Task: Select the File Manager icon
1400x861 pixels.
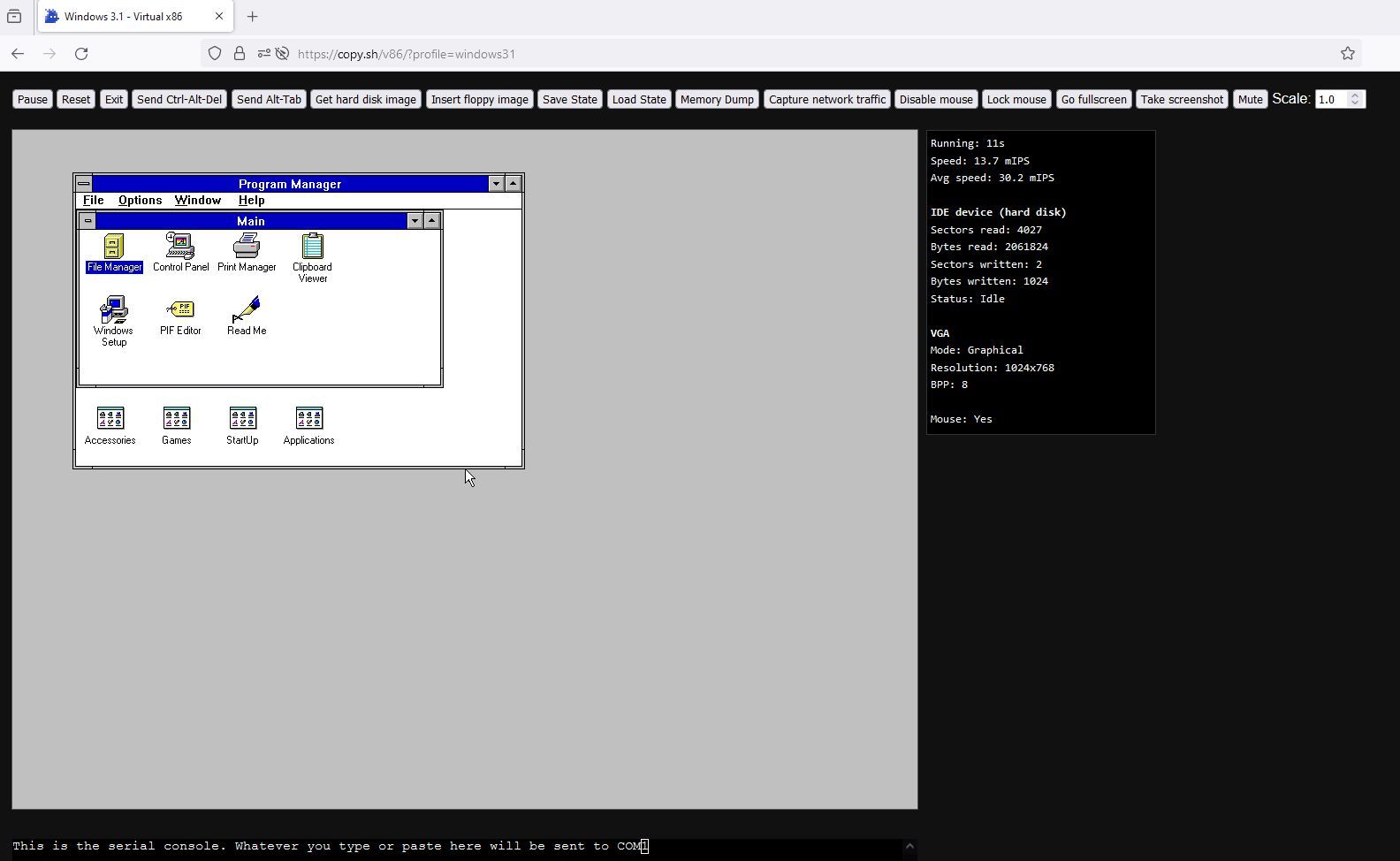Action: tap(114, 253)
